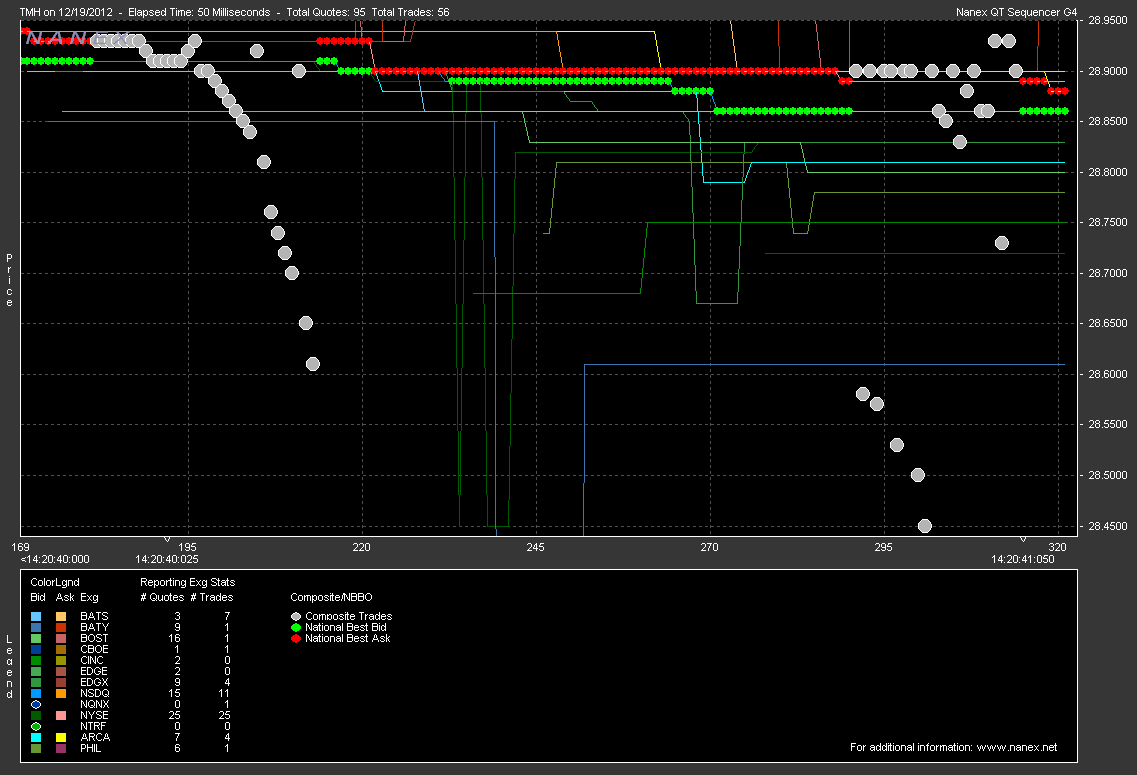Click the Nanex logo watermark on chart

(x=75, y=39)
